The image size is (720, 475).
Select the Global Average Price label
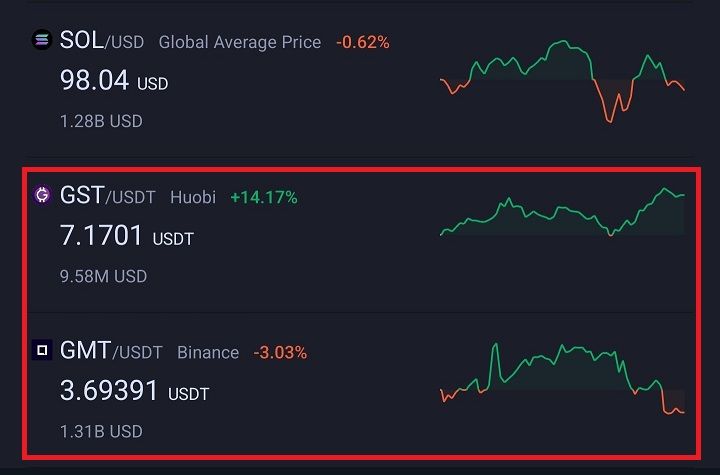(x=240, y=42)
